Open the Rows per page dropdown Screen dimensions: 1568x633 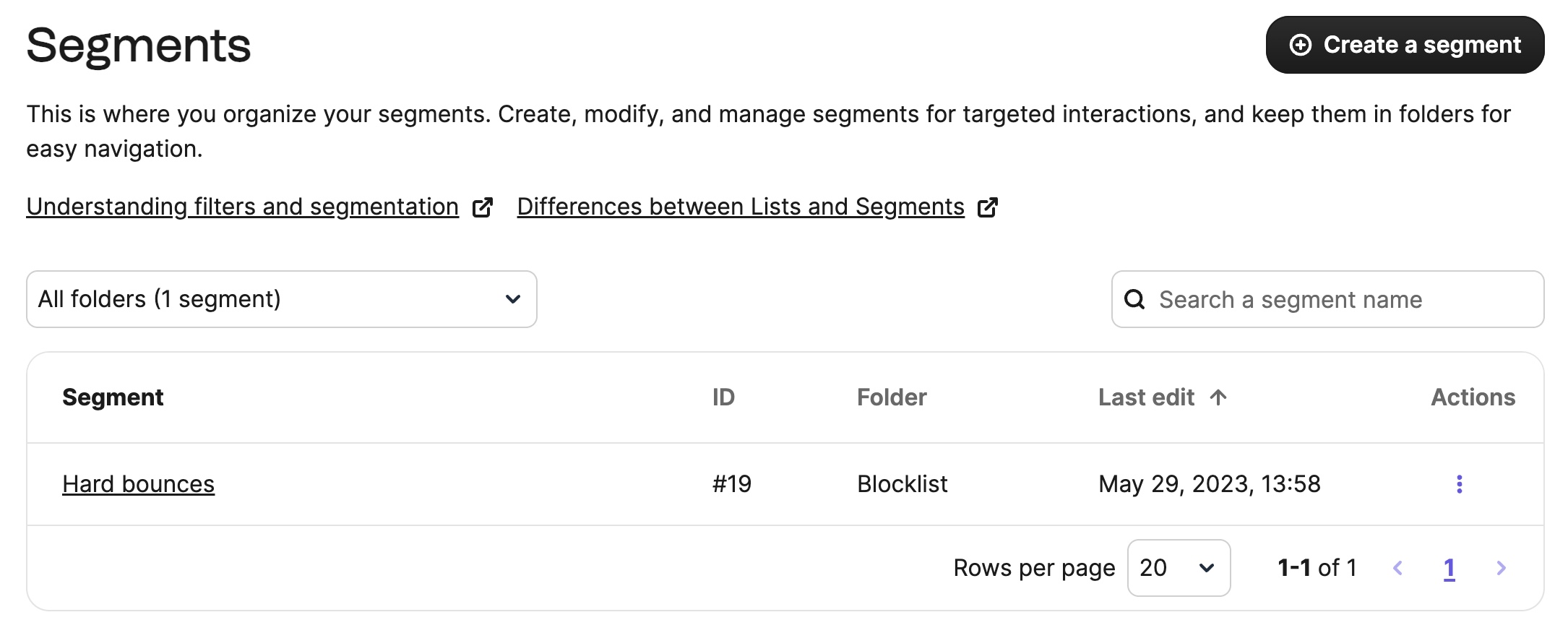coord(1178,568)
